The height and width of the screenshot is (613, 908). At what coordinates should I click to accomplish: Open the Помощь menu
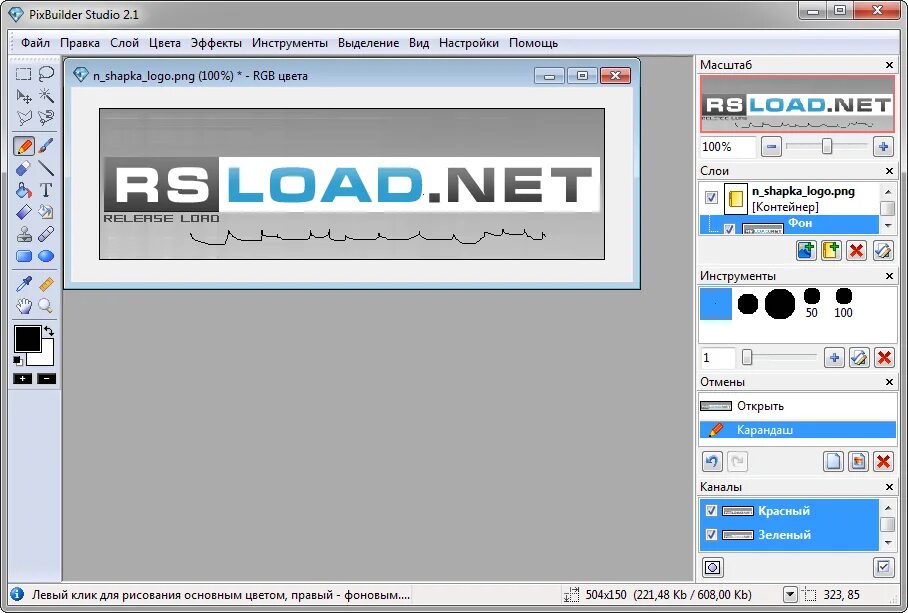pos(533,43)
